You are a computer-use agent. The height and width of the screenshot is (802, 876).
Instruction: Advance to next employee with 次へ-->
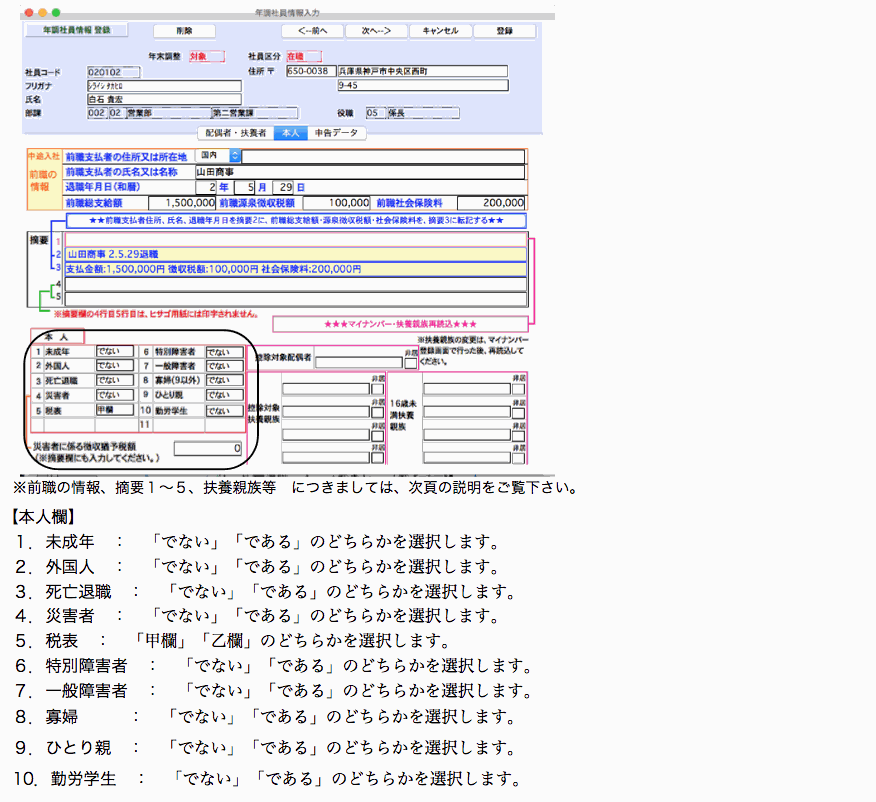pos(375,31)
